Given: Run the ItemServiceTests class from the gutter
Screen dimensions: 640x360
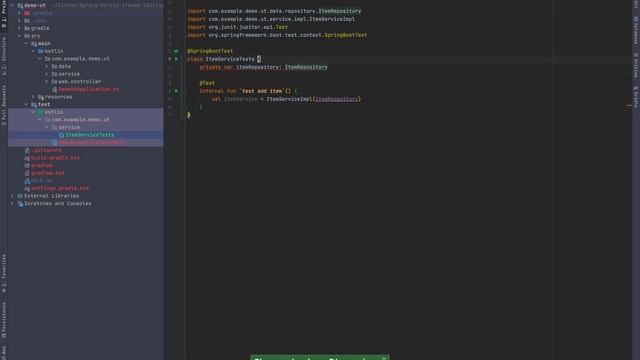Looking at the screenshot, I should pyautogui.click(x=176, y=59).
